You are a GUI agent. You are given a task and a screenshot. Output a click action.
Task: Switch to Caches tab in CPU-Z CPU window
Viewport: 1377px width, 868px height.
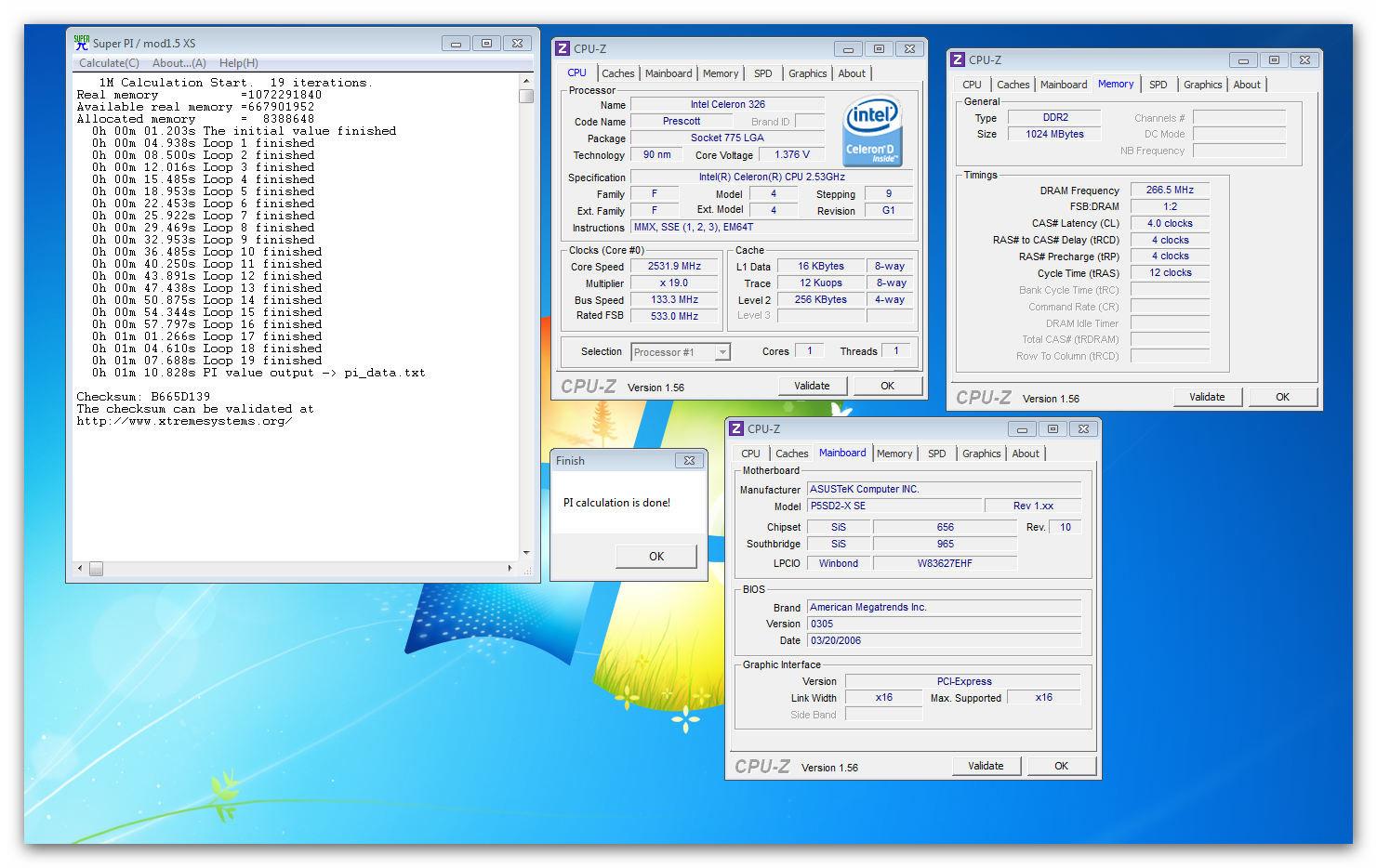[x=617, y=73]
